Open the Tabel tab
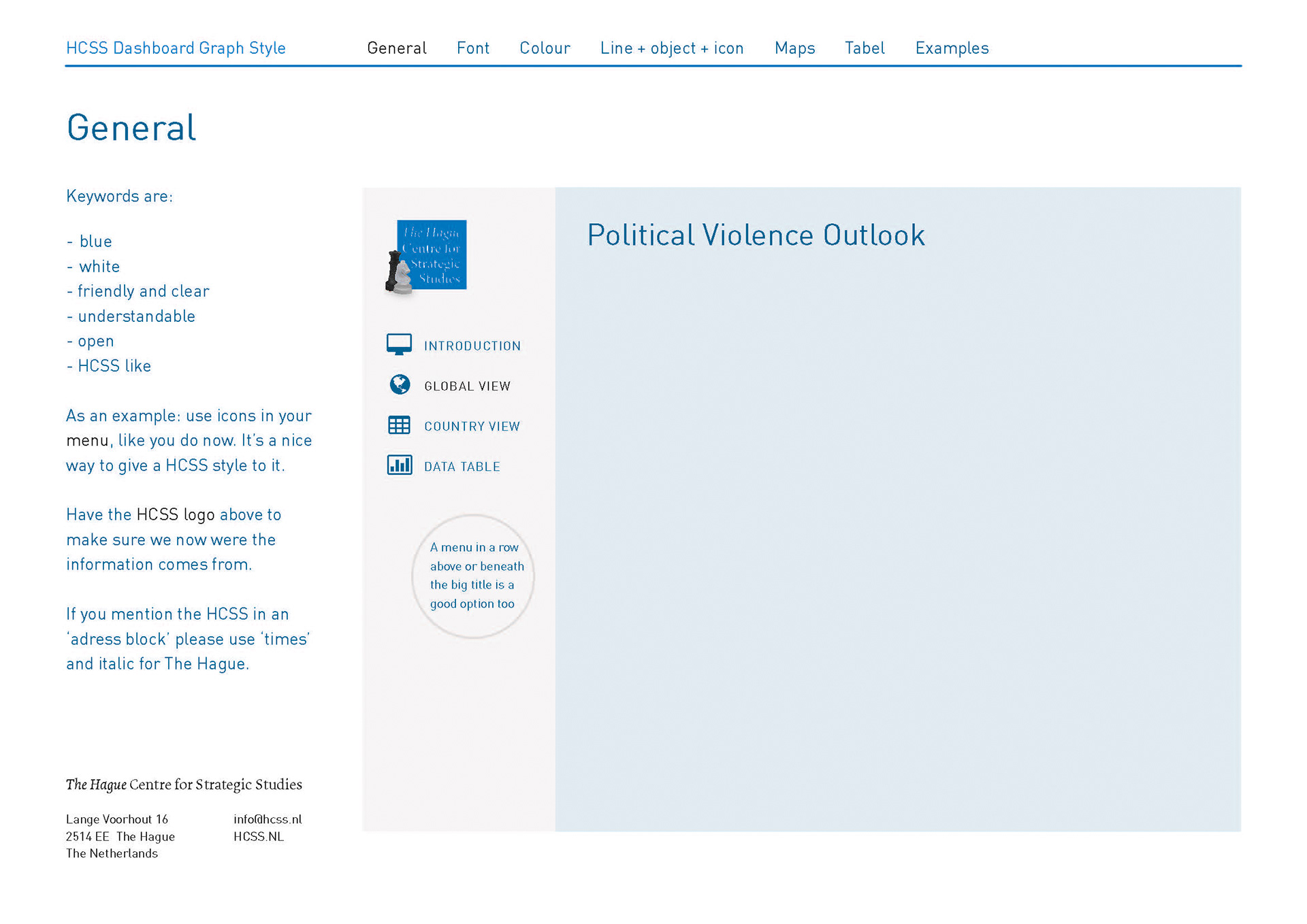The width and height of the screenshot is (1307, 924). (865, 48)
